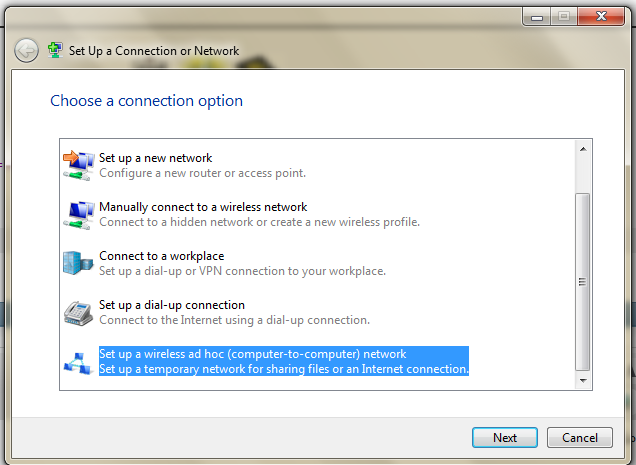
Task: Choose 'Set up a dial-up connection'
Action: click(172, 305)
